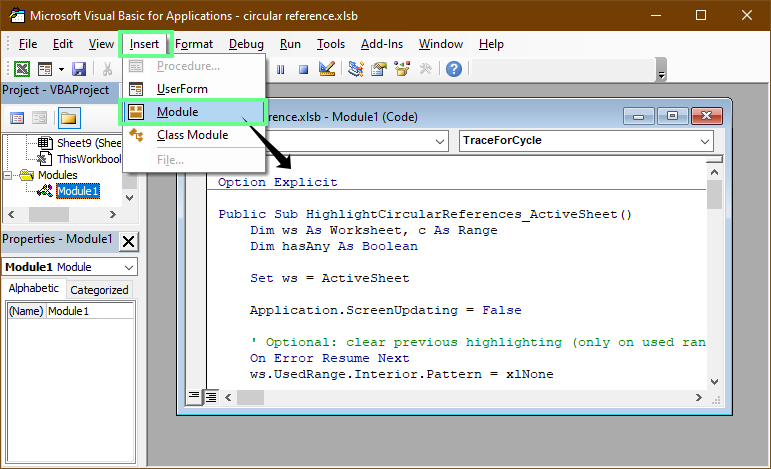Choose Module from the Insert menu
Viewport: 771px width, 469px height.
pyautogui.click(x=194, y=112)
